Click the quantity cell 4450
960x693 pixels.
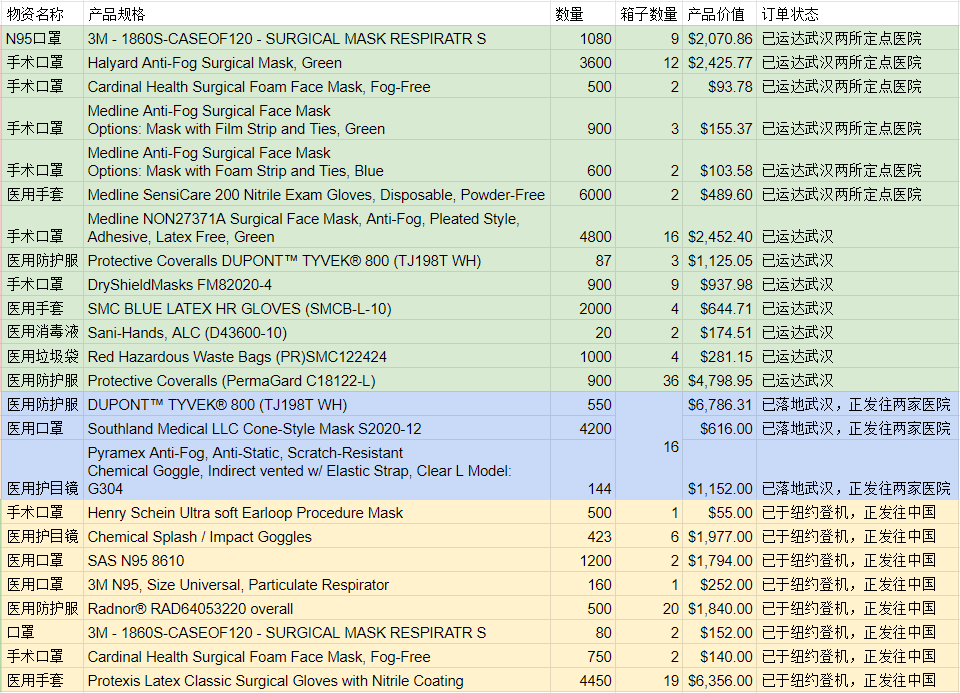tap(583, 680)
